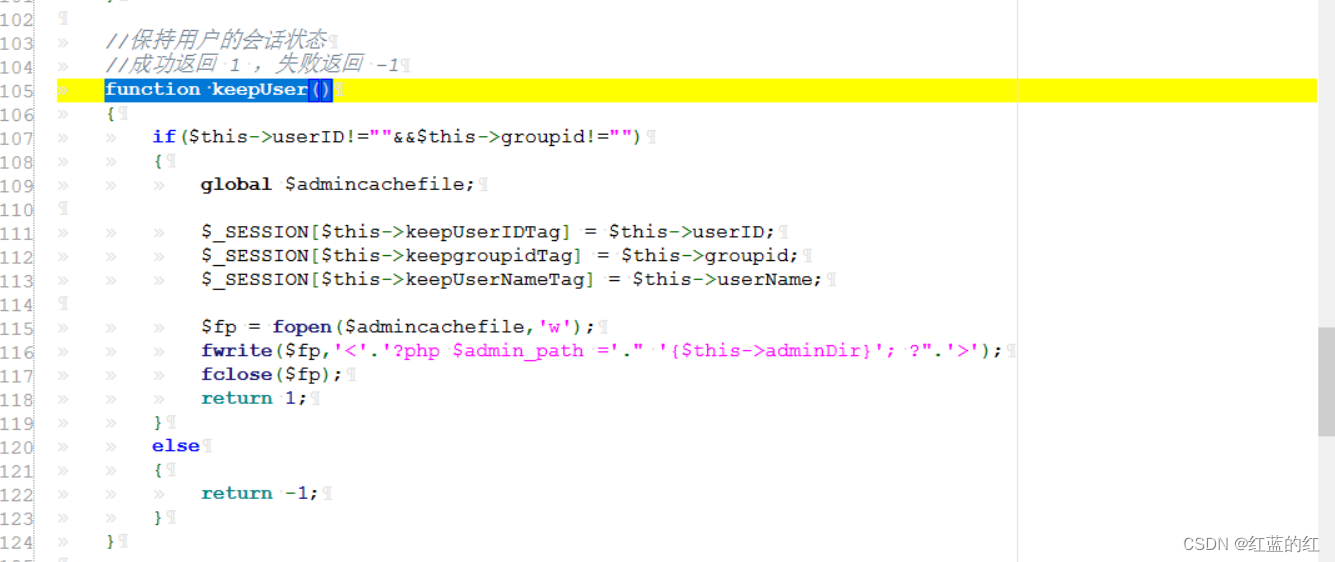Click the keepUserNameTag session assignment line
The image size is (1335, 562).
[512, 280]
